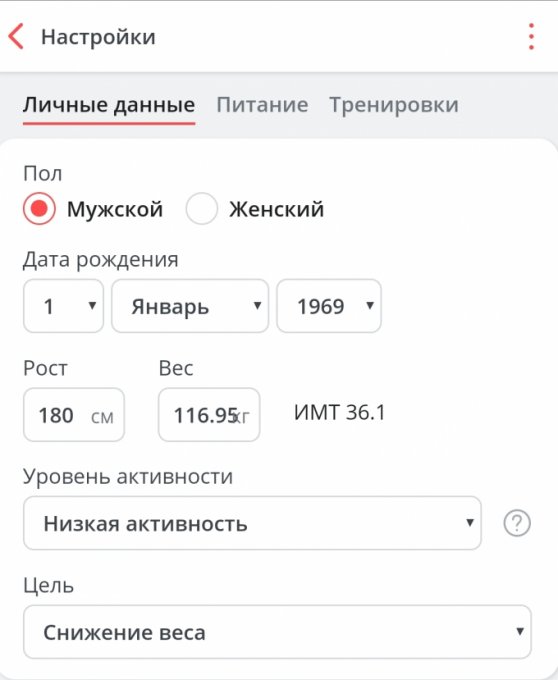Switch to the Питание tab
Viewport: 558px width, 680px height.
click(x=262, y=105)
